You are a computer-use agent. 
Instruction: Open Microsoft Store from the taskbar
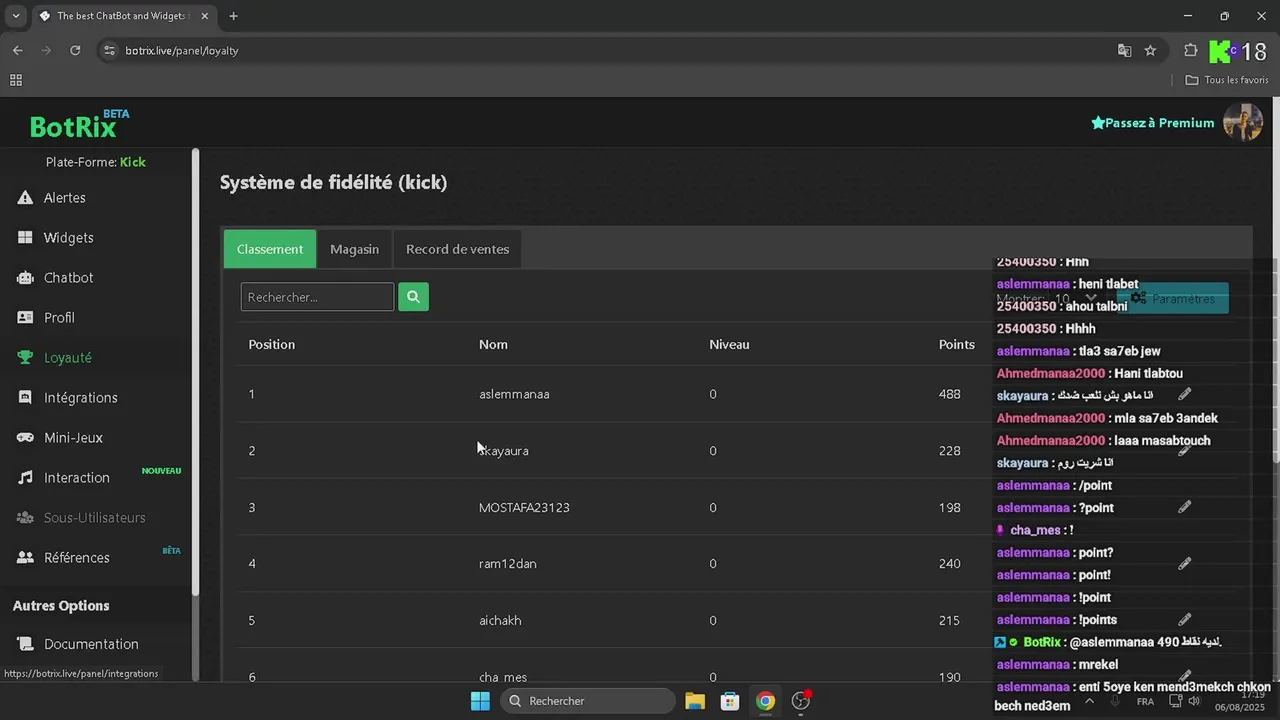(x=730, y=701)
